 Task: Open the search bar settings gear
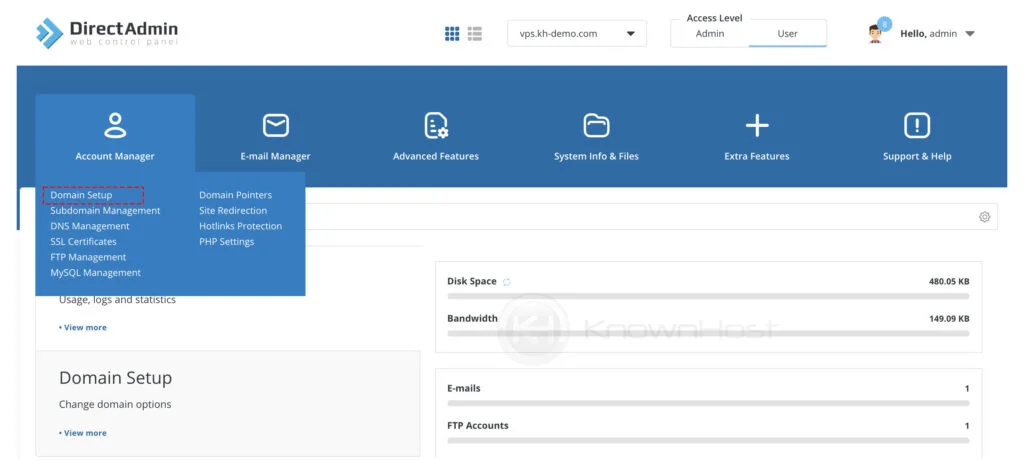point(984,217)
